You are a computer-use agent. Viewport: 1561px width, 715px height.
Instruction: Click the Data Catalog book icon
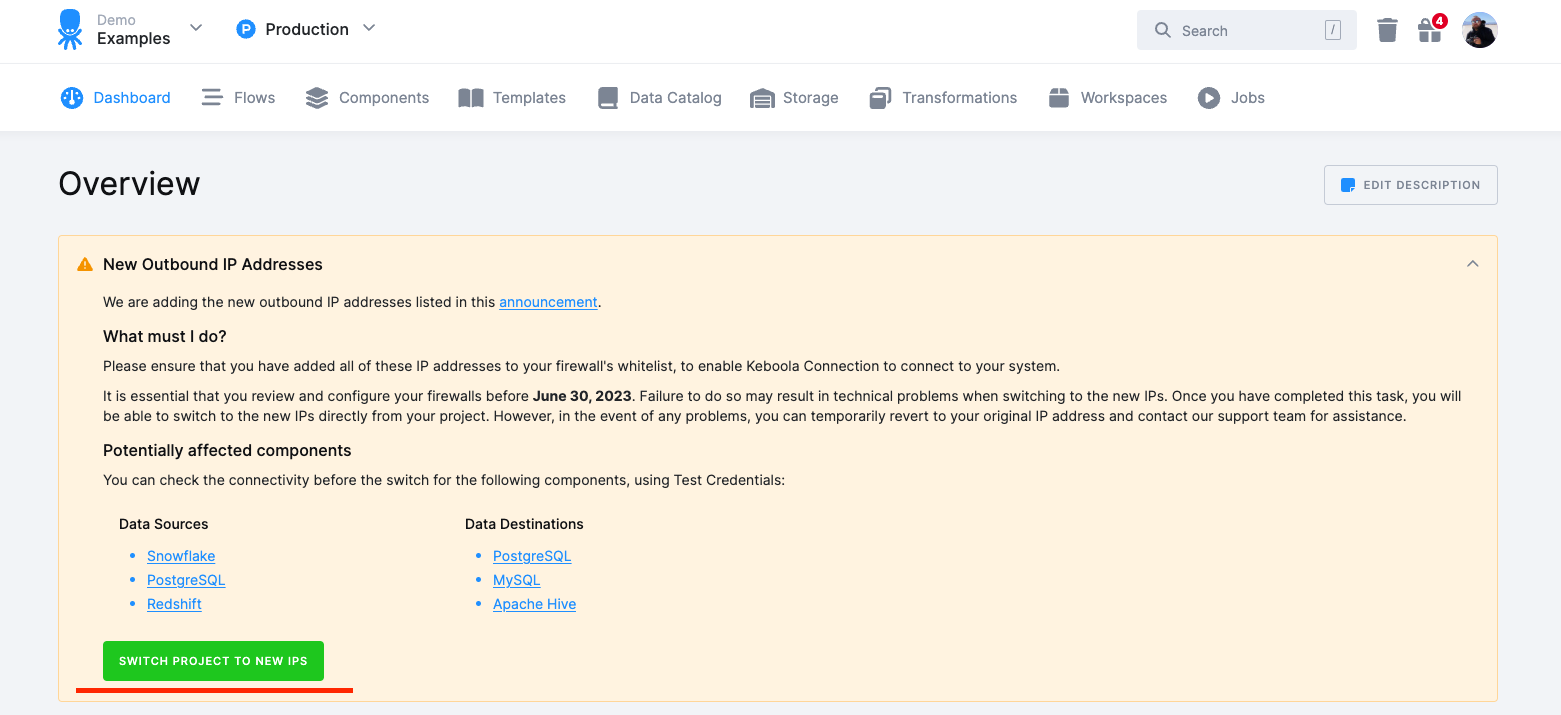(x=607, y=98)
